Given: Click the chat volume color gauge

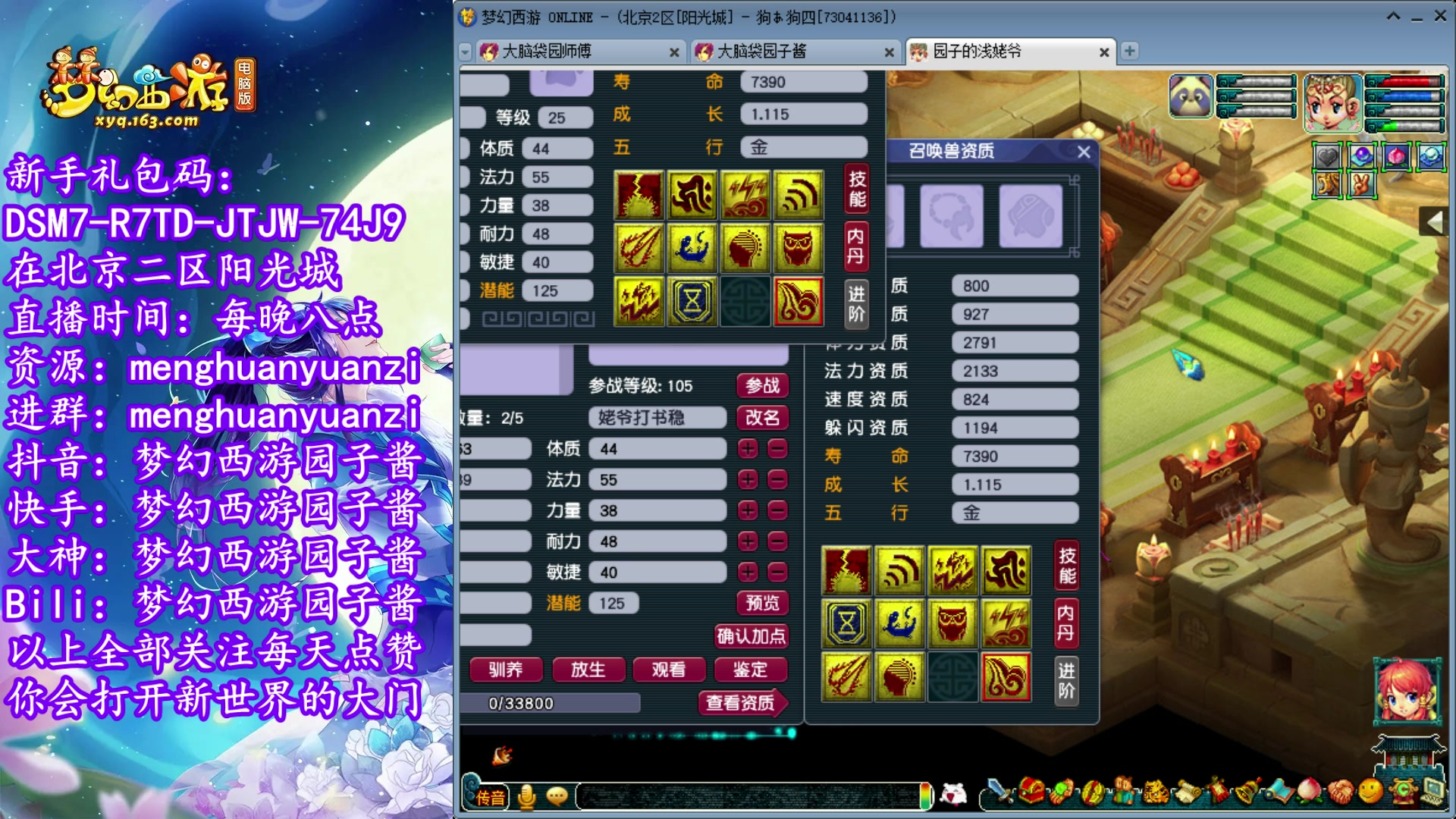Looking at the screenshot, I should 925,795.
